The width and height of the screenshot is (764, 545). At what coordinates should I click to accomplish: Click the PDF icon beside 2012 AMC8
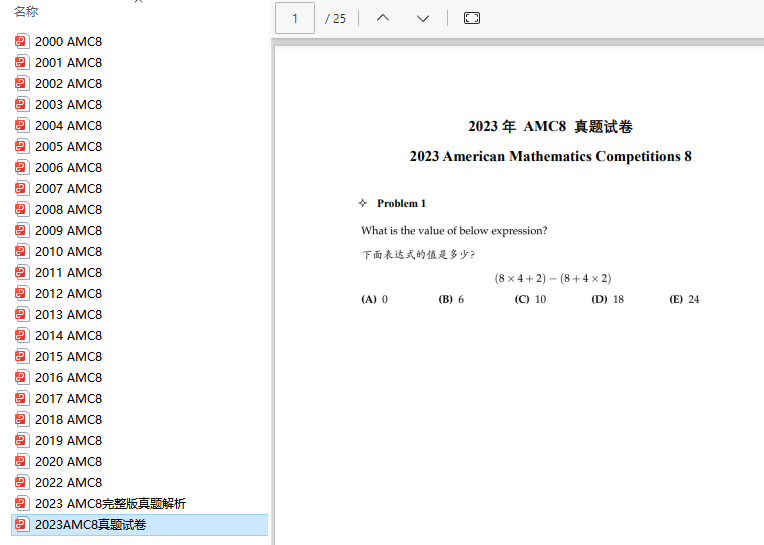(21, 293)
